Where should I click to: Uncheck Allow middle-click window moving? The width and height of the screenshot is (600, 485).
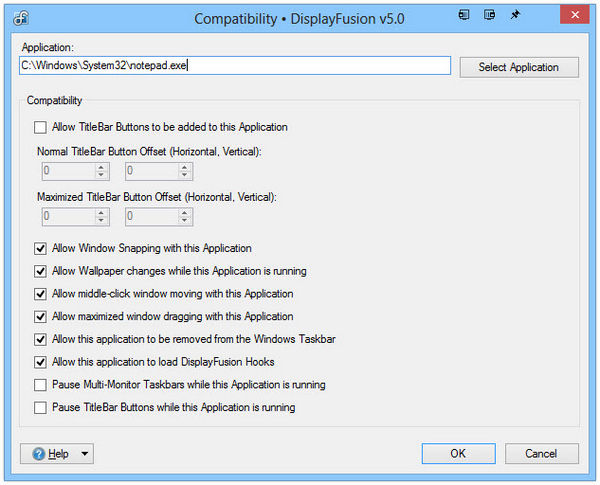click(40, 294)
